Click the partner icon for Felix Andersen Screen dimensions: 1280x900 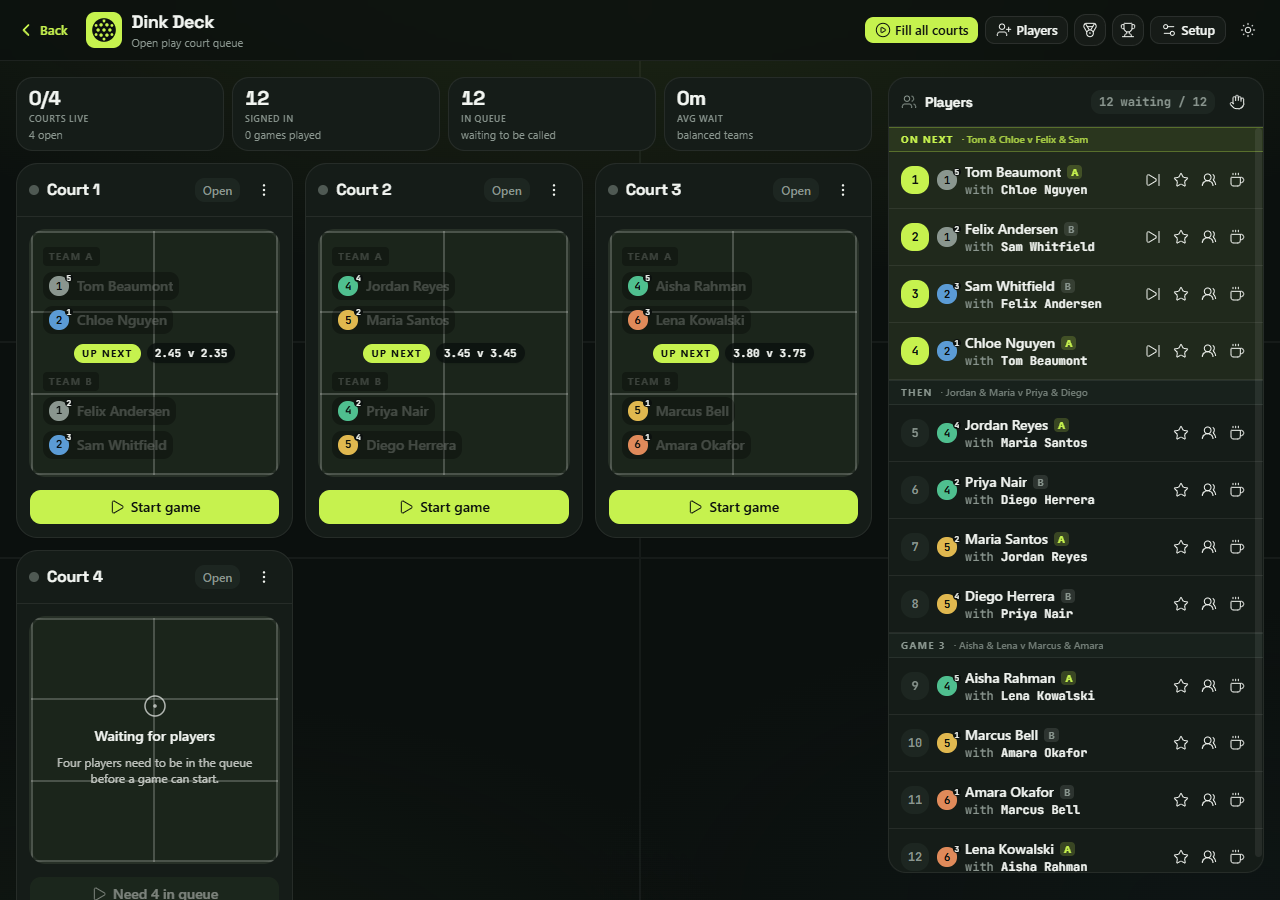(x=1209, y=237)
